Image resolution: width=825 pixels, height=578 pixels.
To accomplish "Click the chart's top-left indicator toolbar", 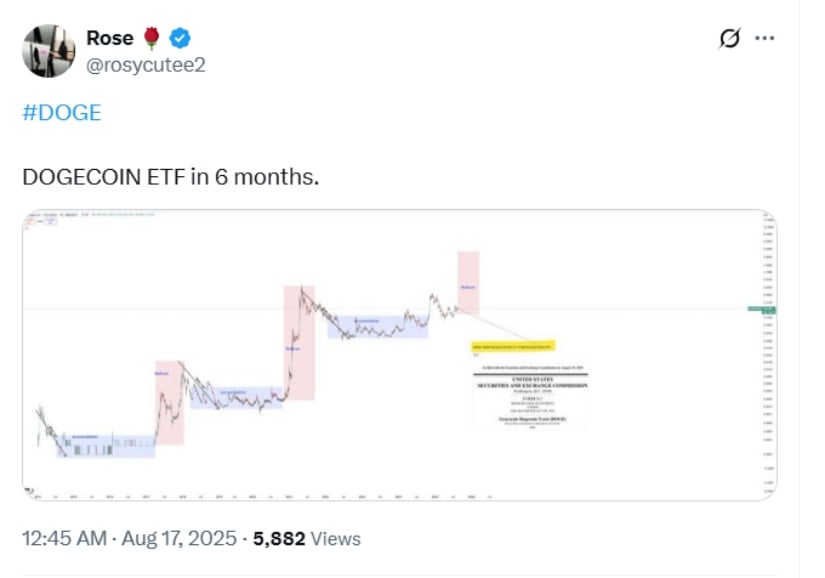I will [89, 215].
